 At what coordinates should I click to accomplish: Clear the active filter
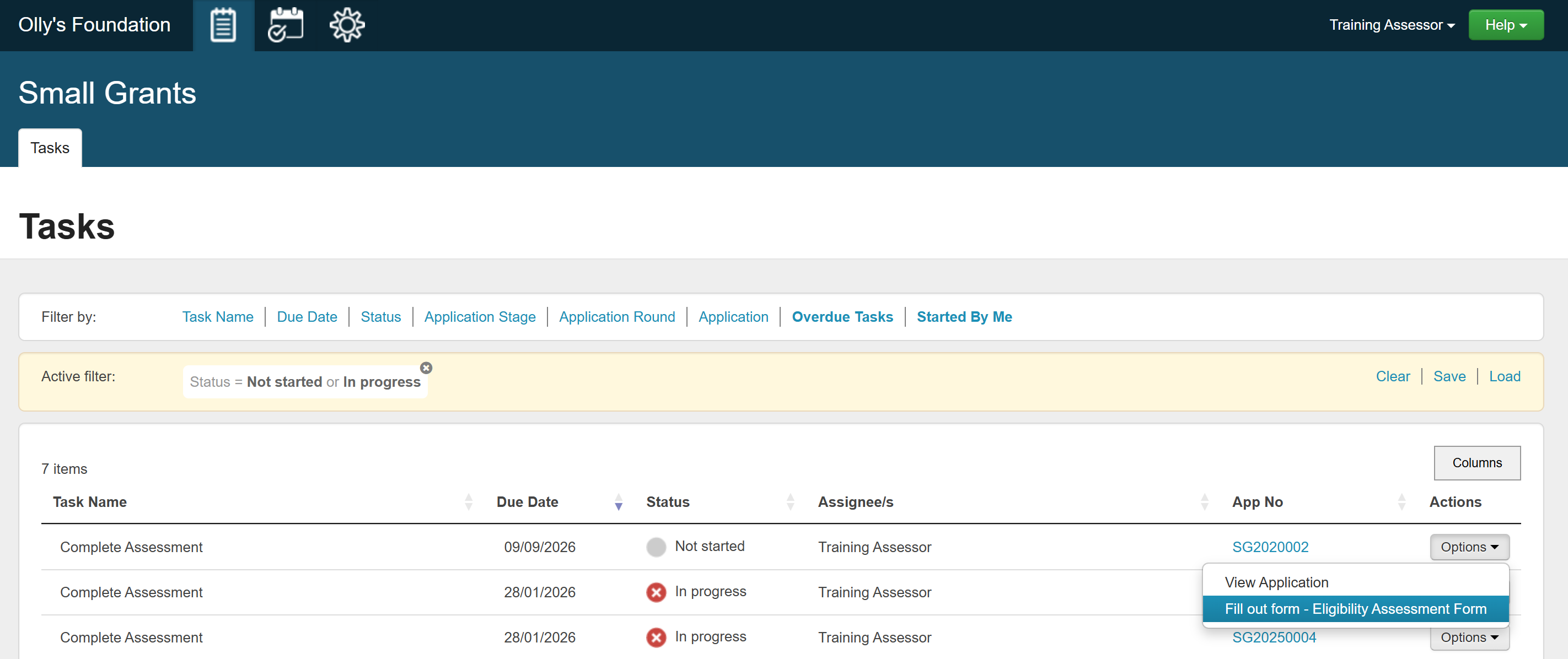pos(1393,377)
